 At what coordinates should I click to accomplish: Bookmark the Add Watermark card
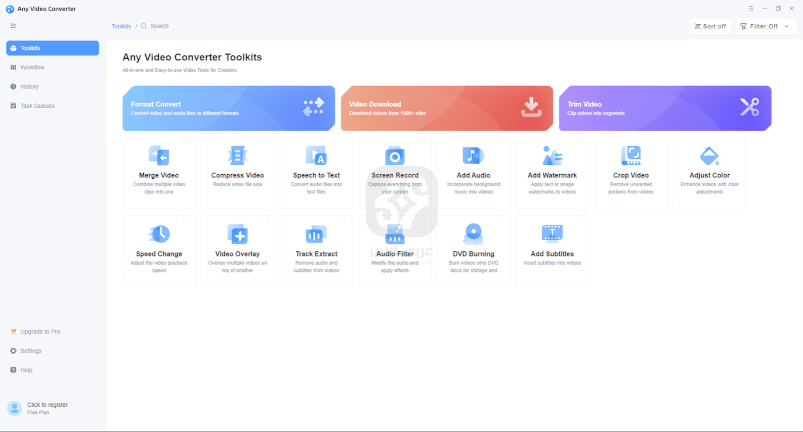579,140
